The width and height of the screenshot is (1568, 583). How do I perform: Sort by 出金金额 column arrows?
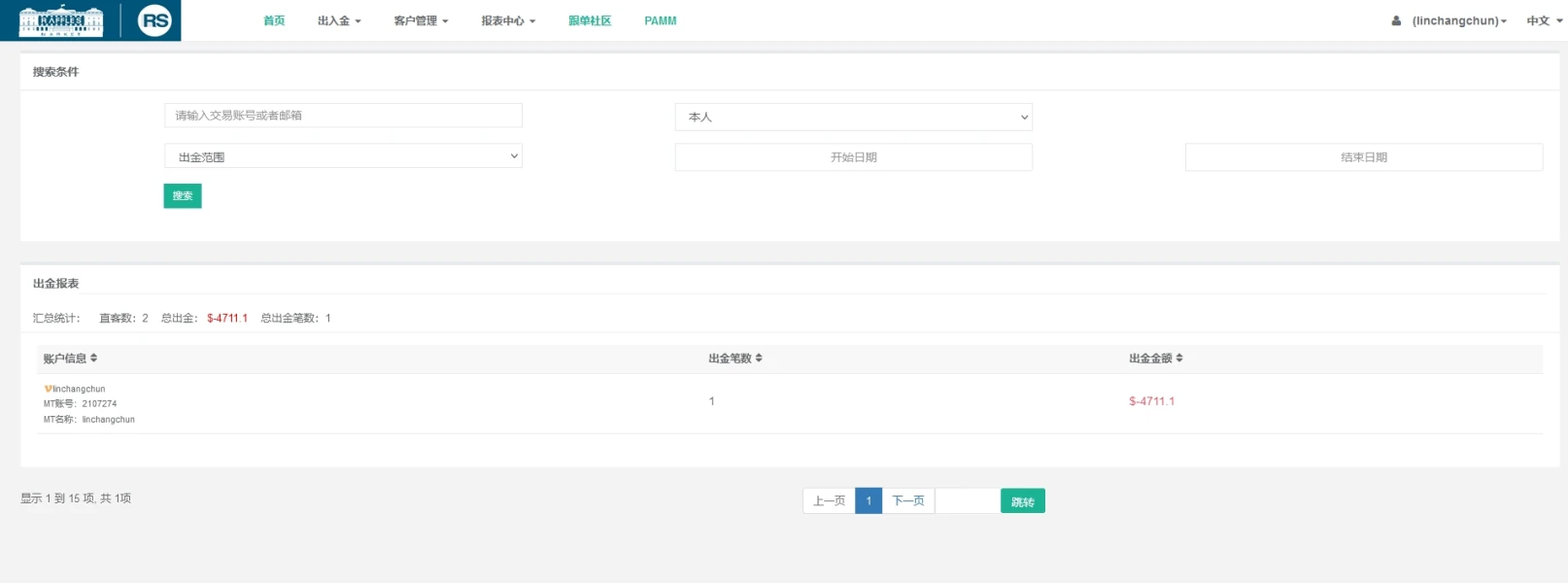[1179, 359]
